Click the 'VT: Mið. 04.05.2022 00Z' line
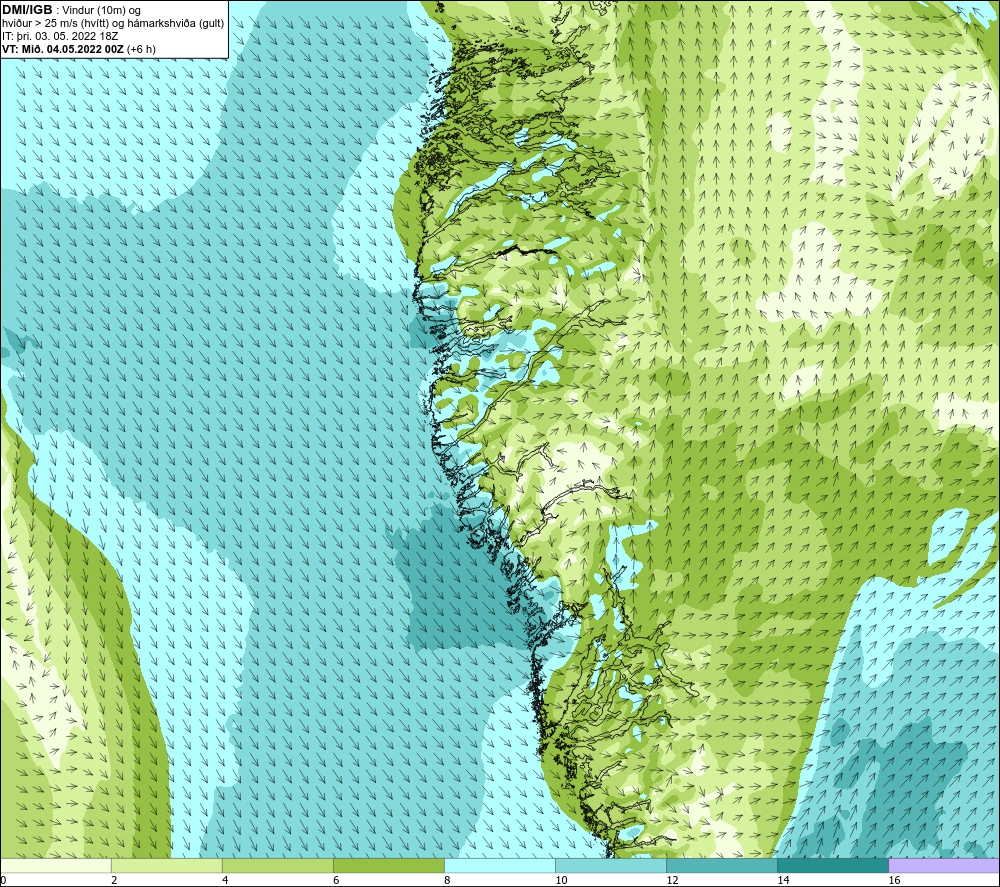The image size is (1000, 887). point(63,49)
